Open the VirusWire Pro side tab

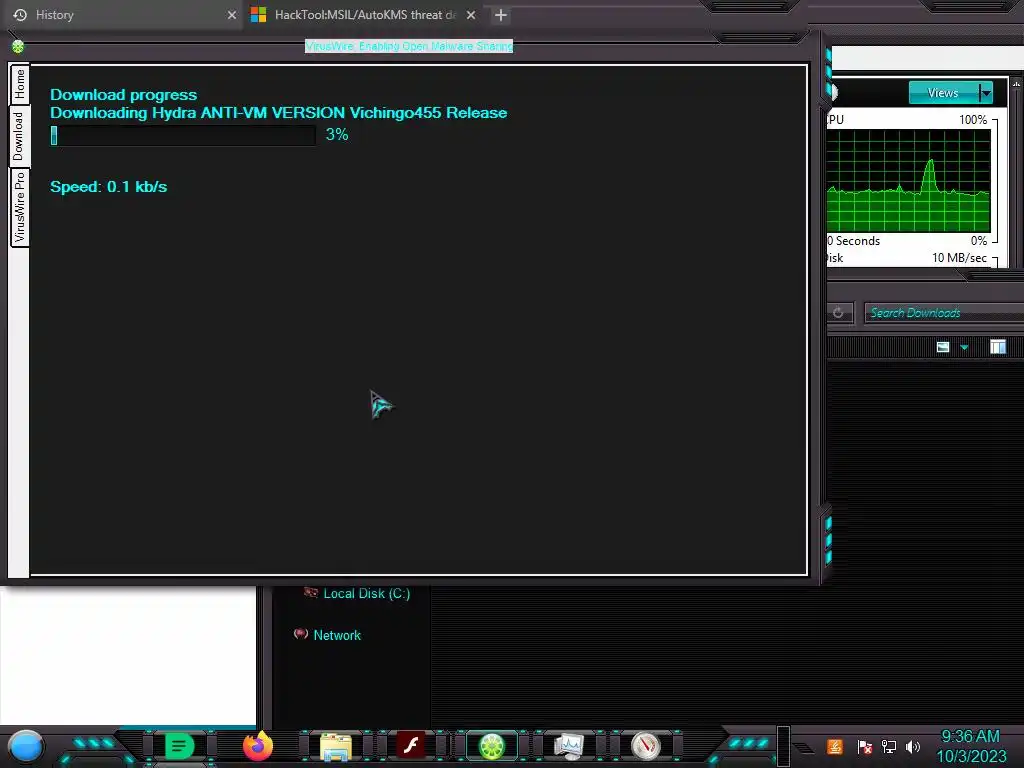[20, 207]
